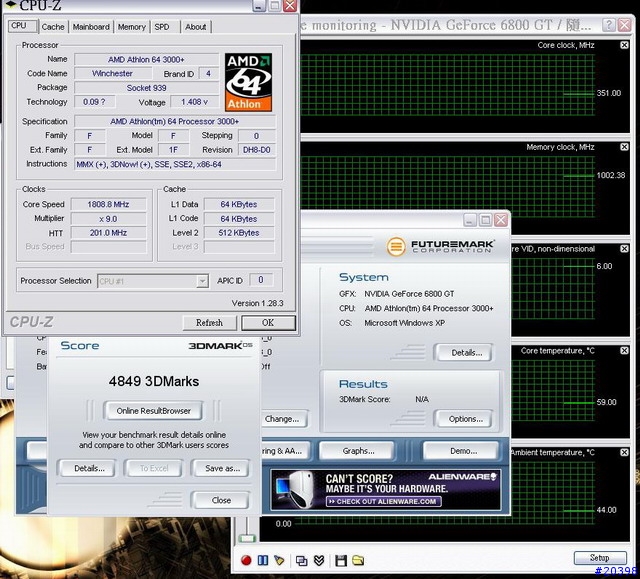640x579 pixels.
Task: Click the Futuremark Corporation logo
Action: [x=440, y=246]
